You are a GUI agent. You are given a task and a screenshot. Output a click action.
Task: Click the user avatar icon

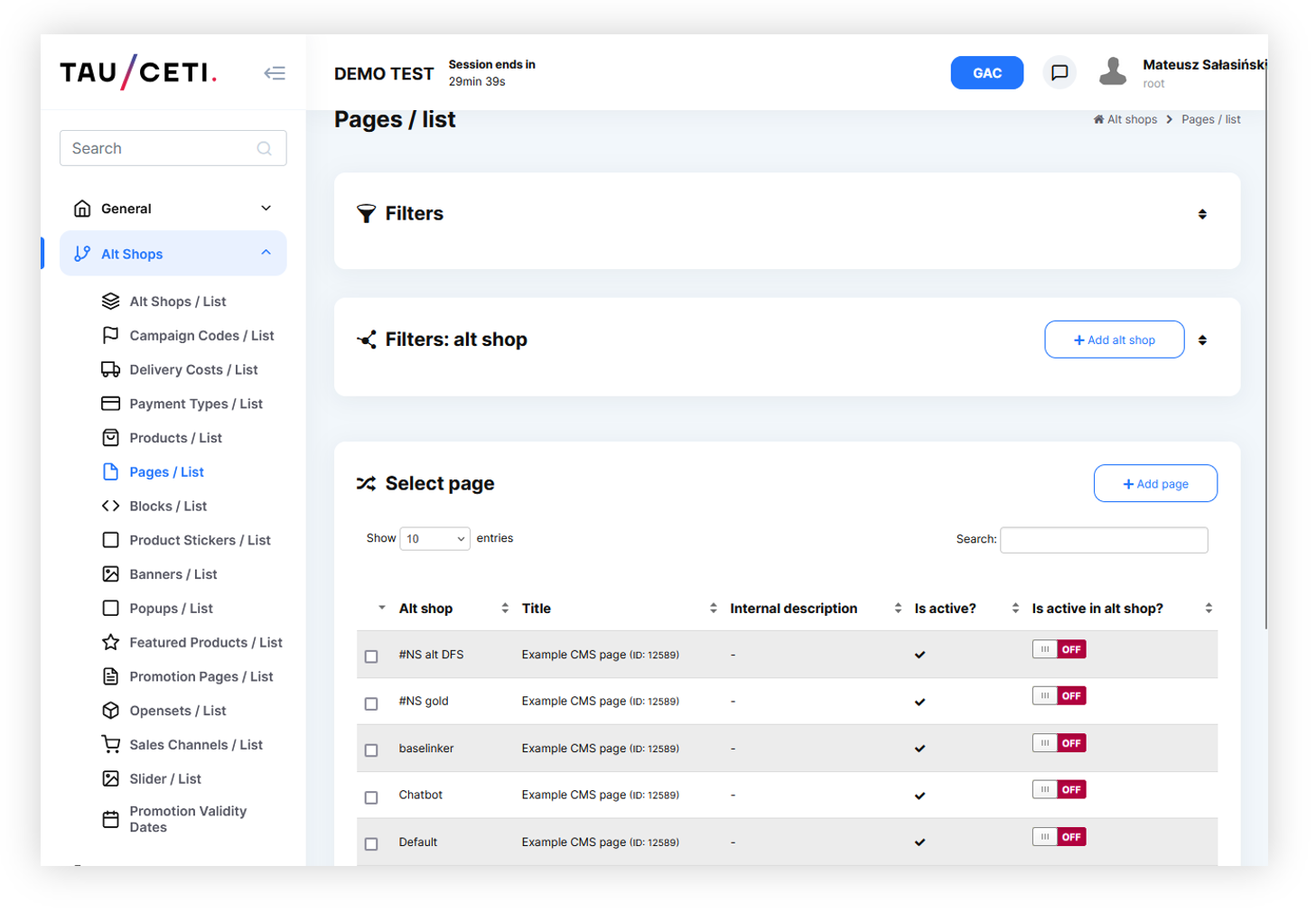[1112, 72]
